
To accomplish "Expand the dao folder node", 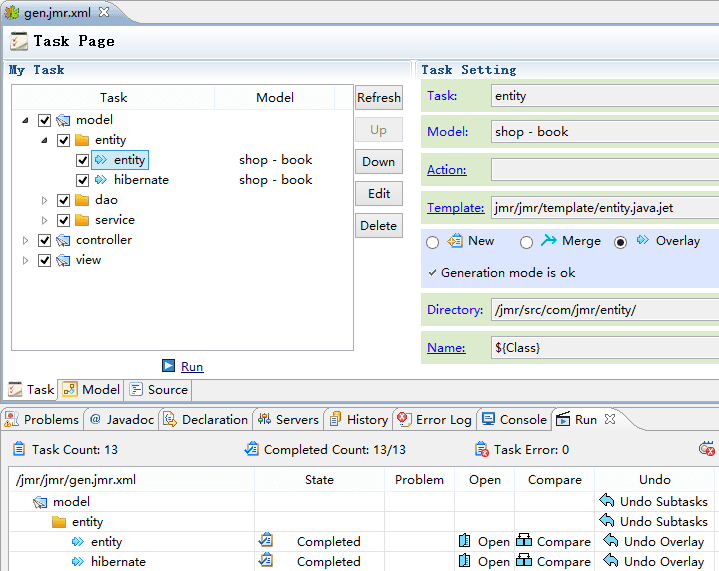I will pos(44,200).
